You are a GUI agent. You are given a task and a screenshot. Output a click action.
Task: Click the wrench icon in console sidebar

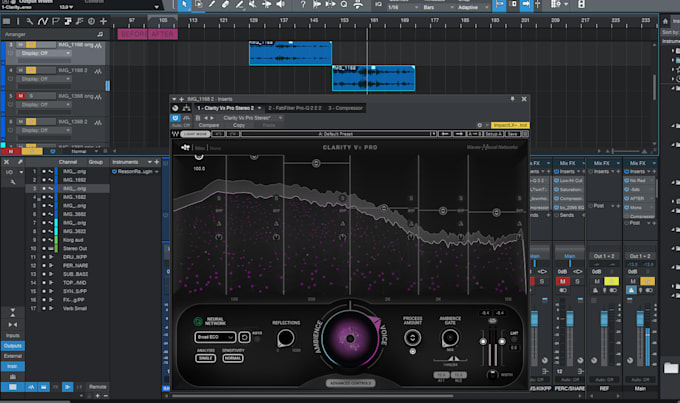13,182
